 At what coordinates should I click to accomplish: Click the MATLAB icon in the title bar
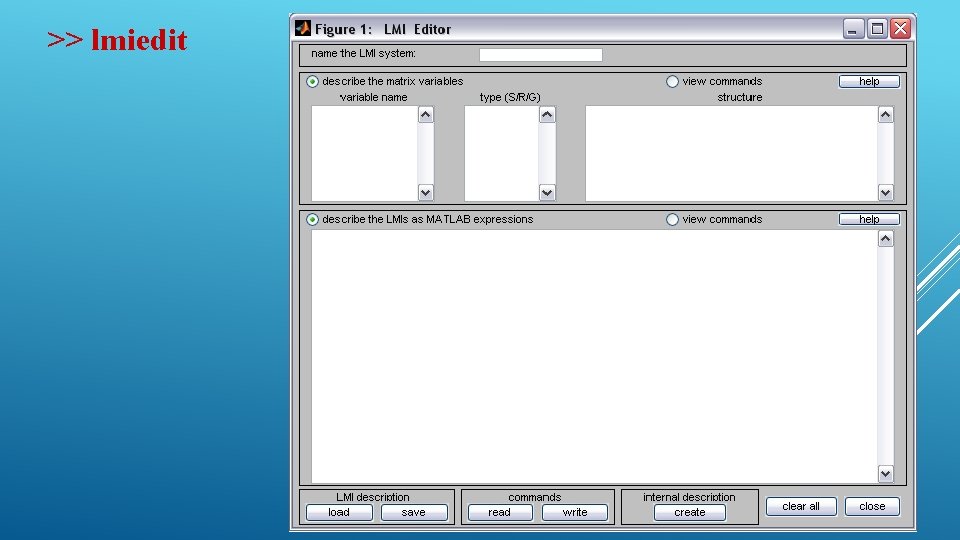(x=302, y=28)
